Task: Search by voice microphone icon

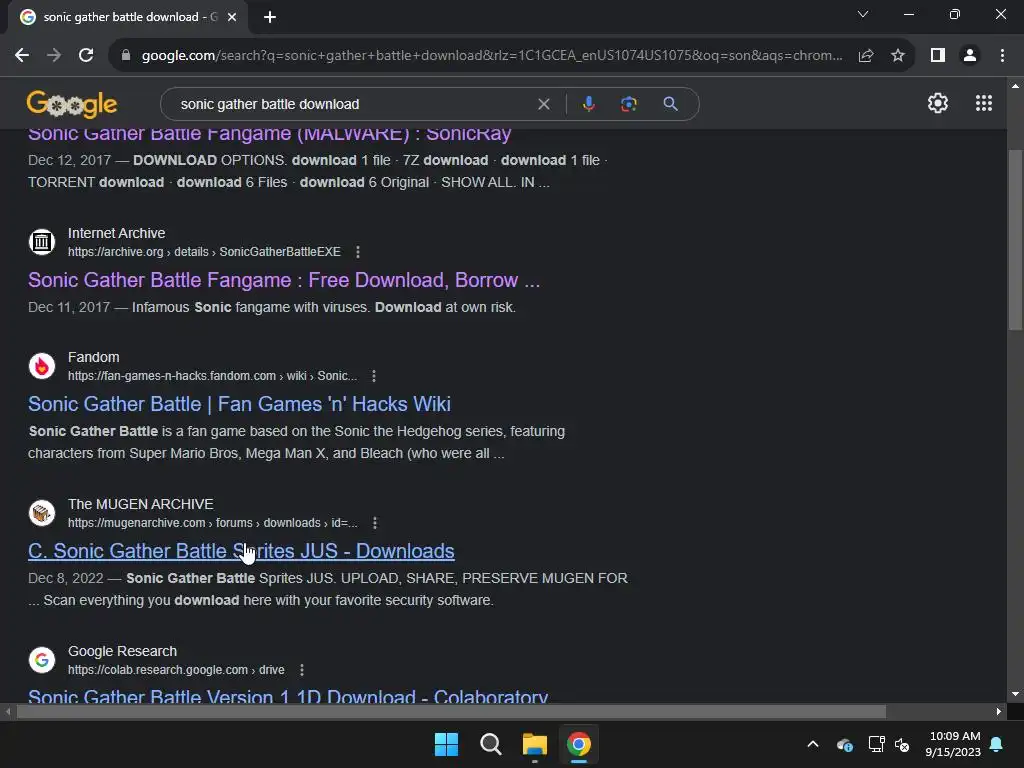Action: click(588, 104)
